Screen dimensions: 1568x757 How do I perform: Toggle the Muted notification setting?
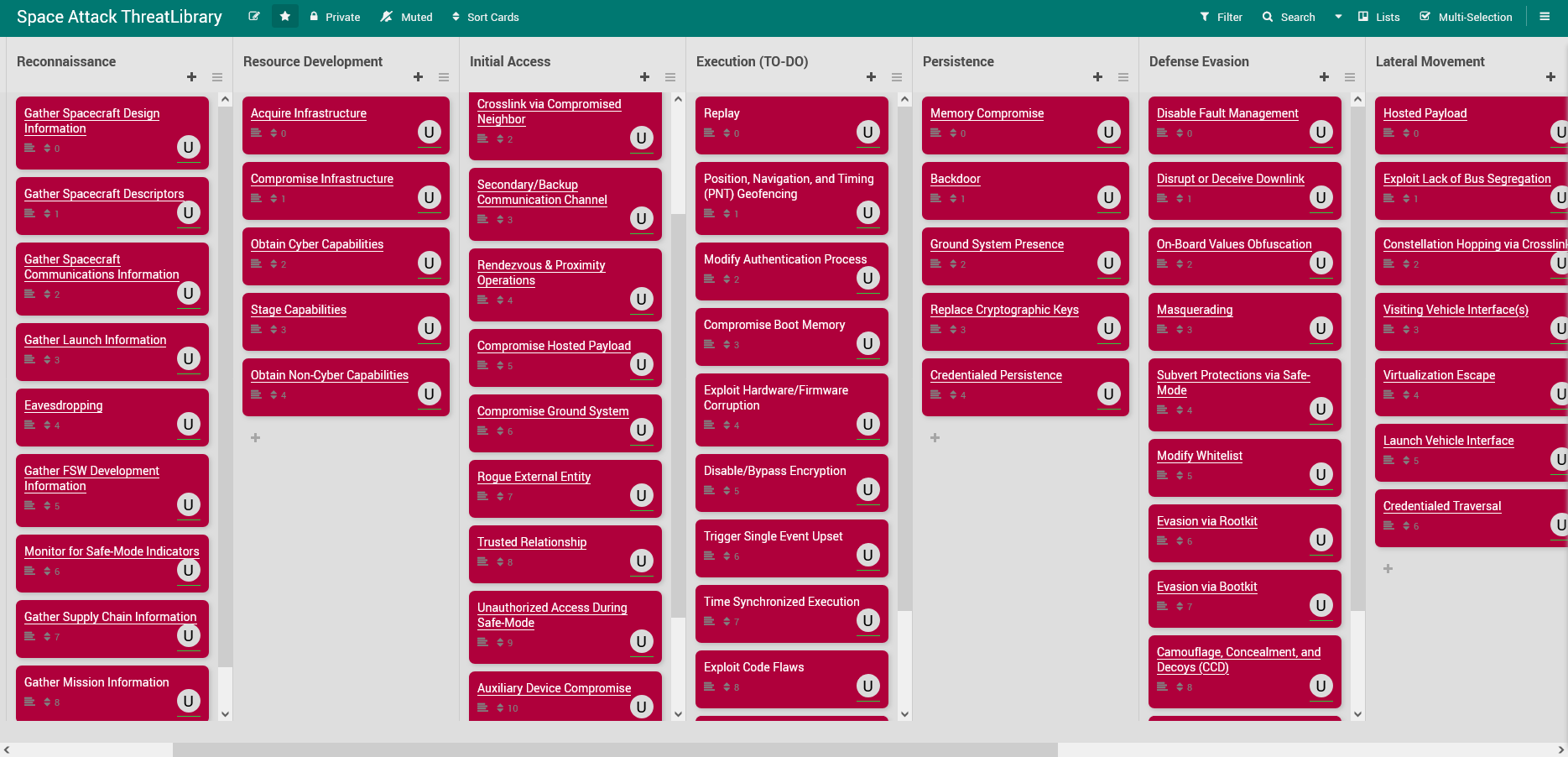407,17
